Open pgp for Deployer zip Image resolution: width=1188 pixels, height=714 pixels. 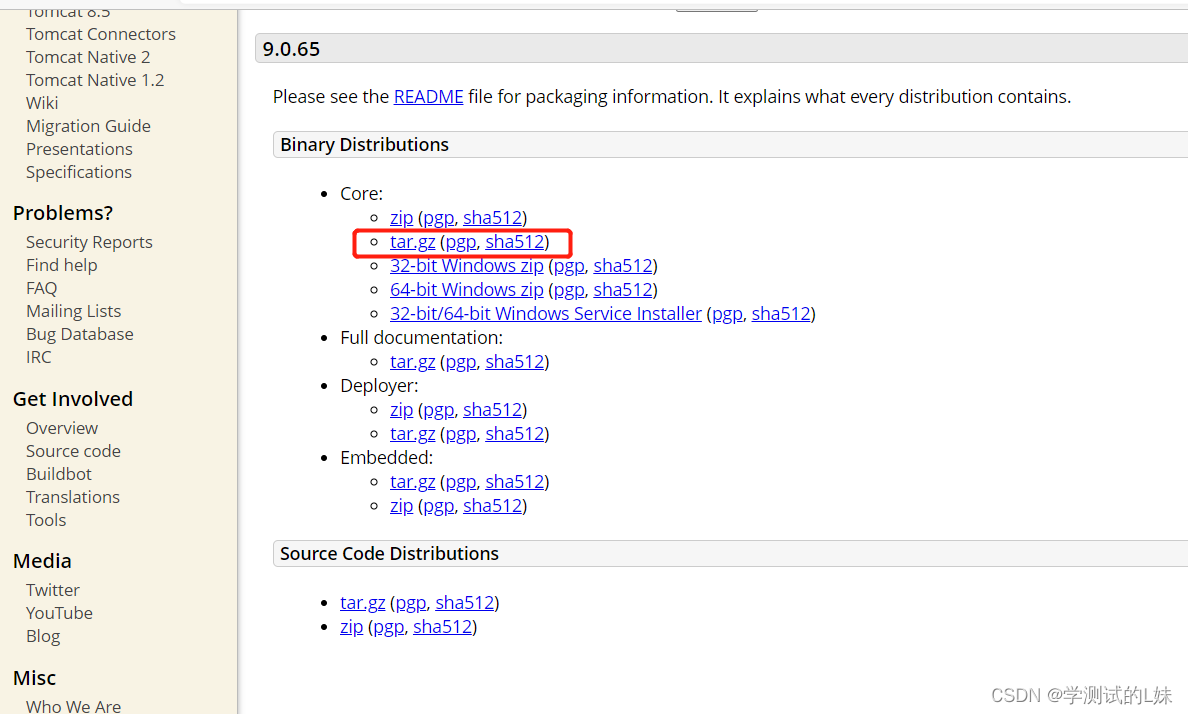click(439, 410)
